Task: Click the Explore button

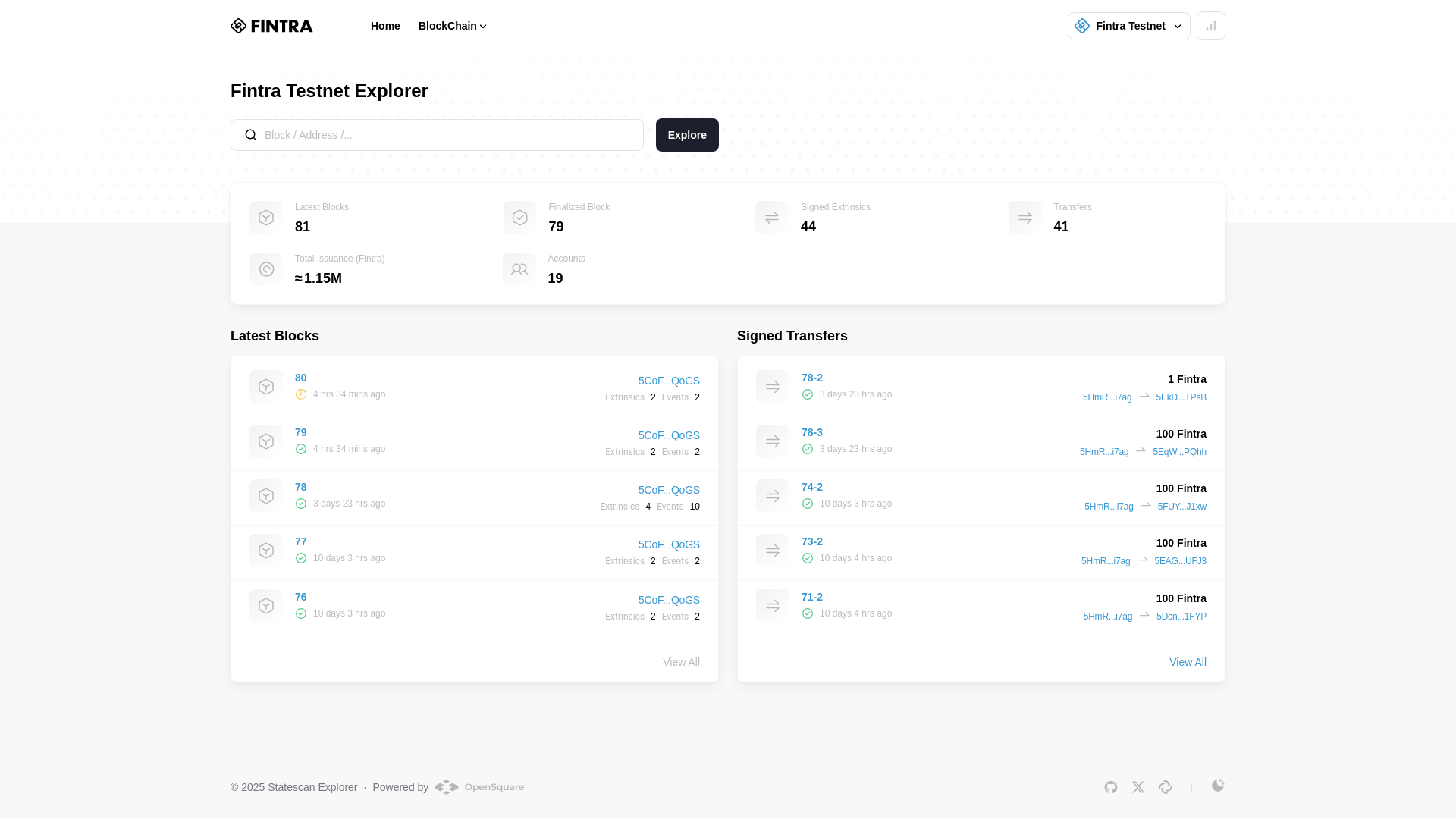Action: (x=687, y=135)
